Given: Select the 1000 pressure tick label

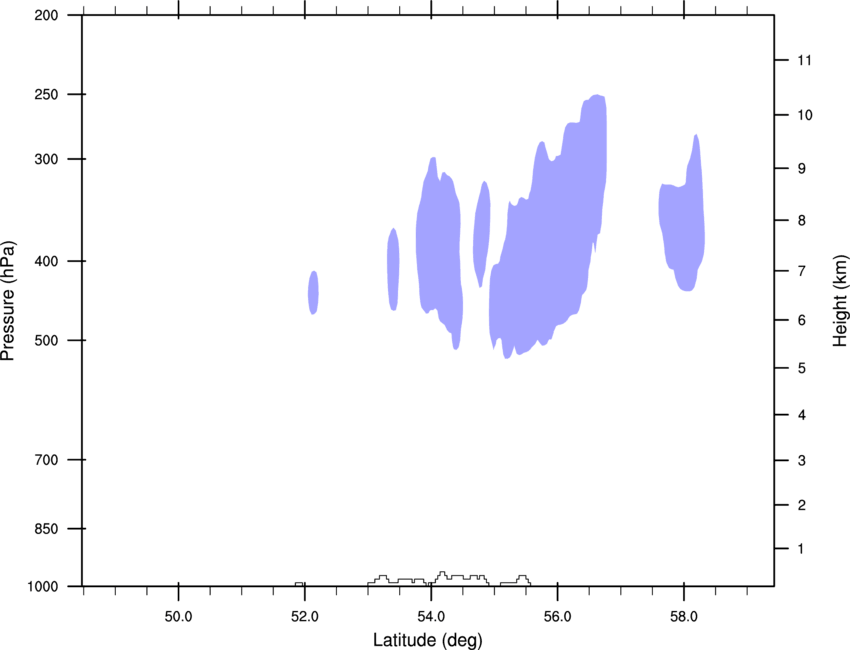Looking at the screenshot, I should (43, 587).
